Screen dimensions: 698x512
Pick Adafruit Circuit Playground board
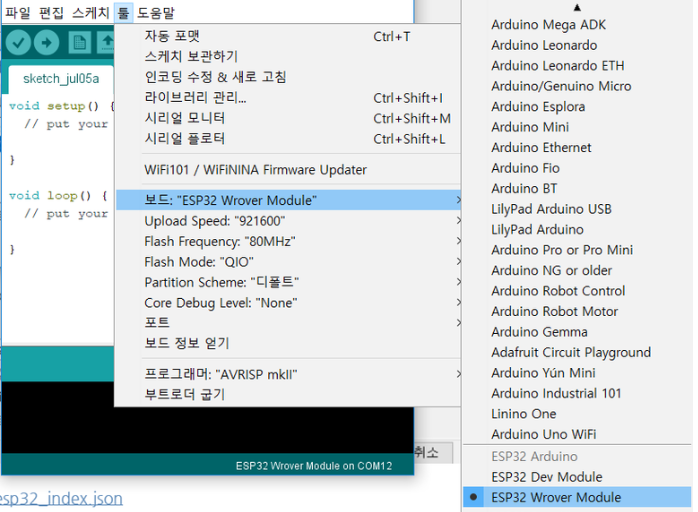click(577, 352)
